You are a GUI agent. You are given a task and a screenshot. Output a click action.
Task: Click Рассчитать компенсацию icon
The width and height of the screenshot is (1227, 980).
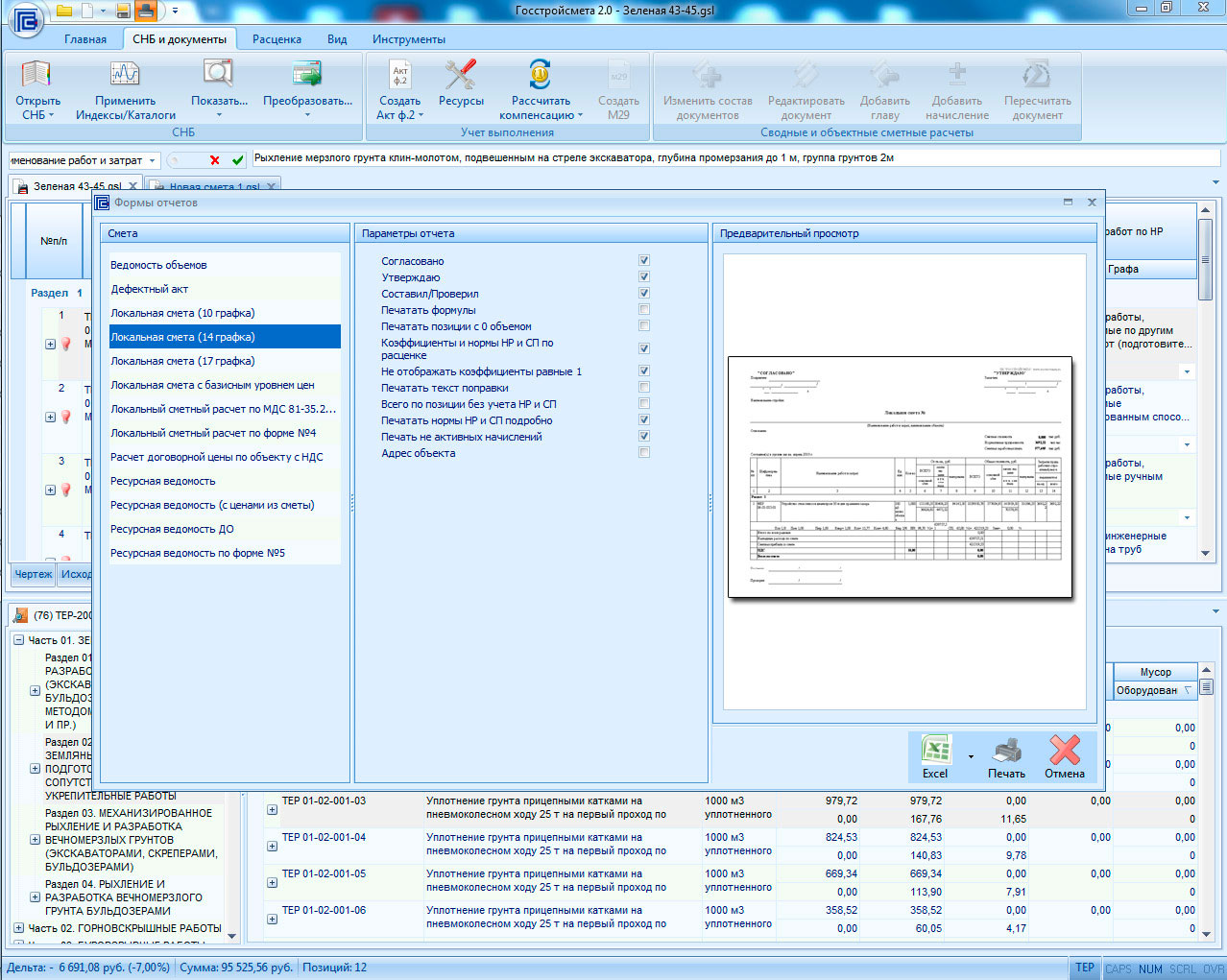(541, 77)
